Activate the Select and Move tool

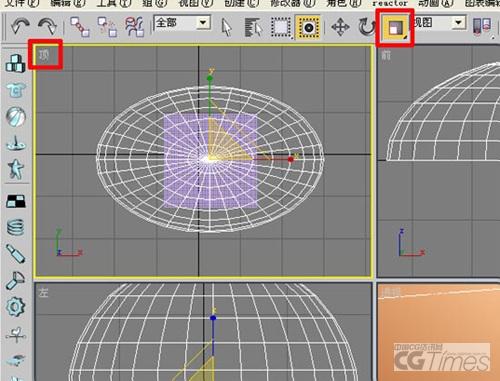340,27
